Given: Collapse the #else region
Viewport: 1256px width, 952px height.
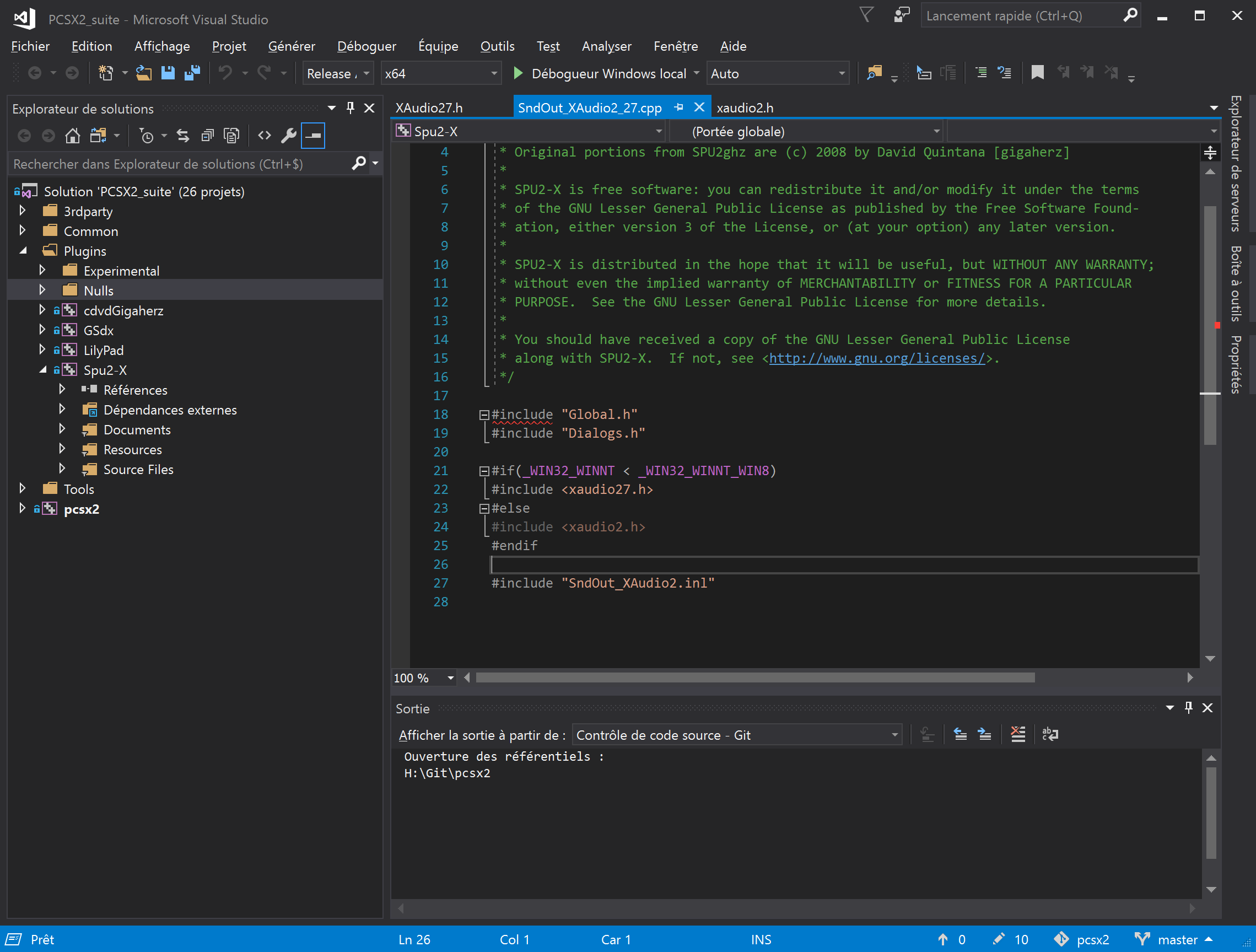Looking at the screenshot, I should coord(484,508).
